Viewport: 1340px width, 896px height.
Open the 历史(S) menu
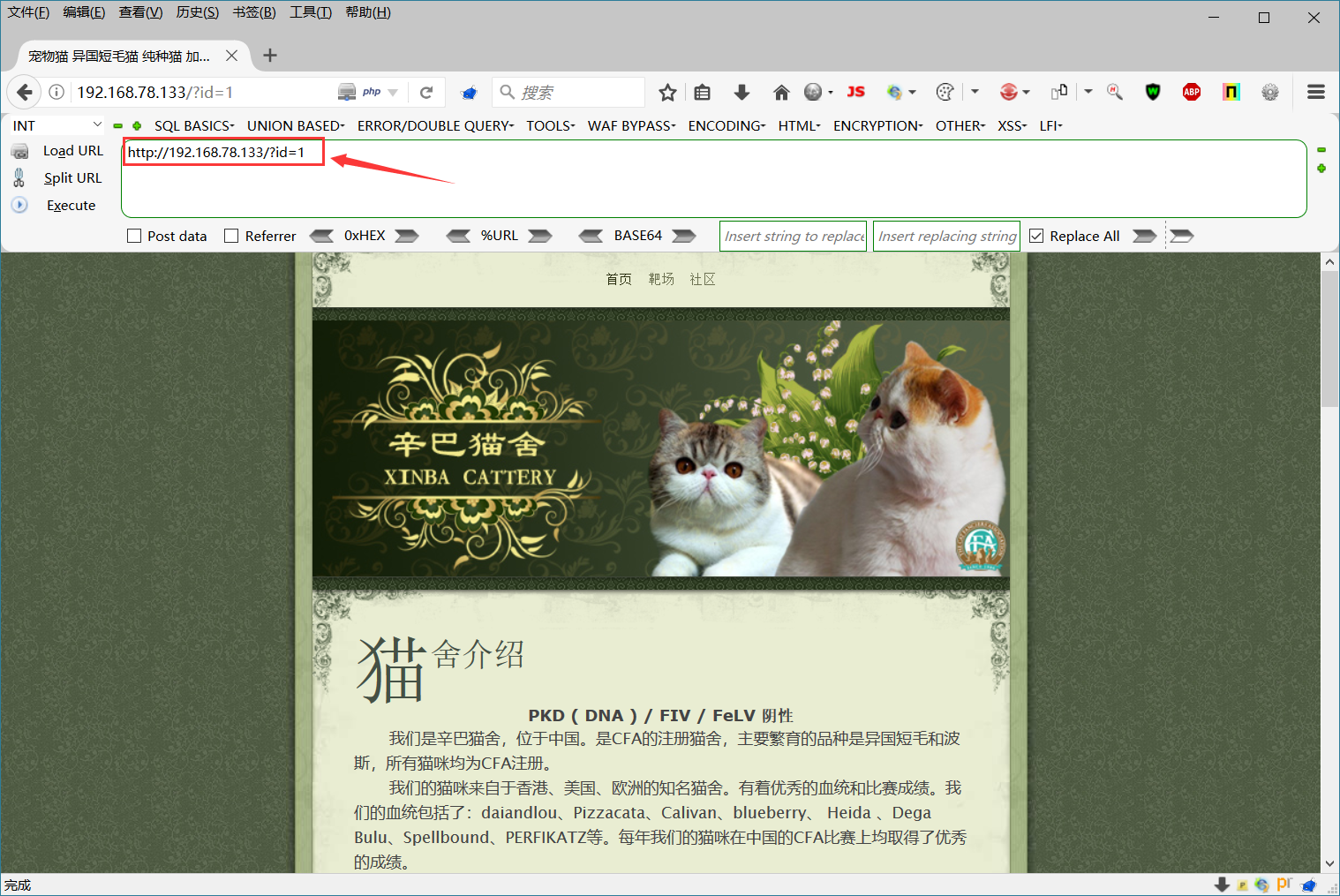point(198,12)
